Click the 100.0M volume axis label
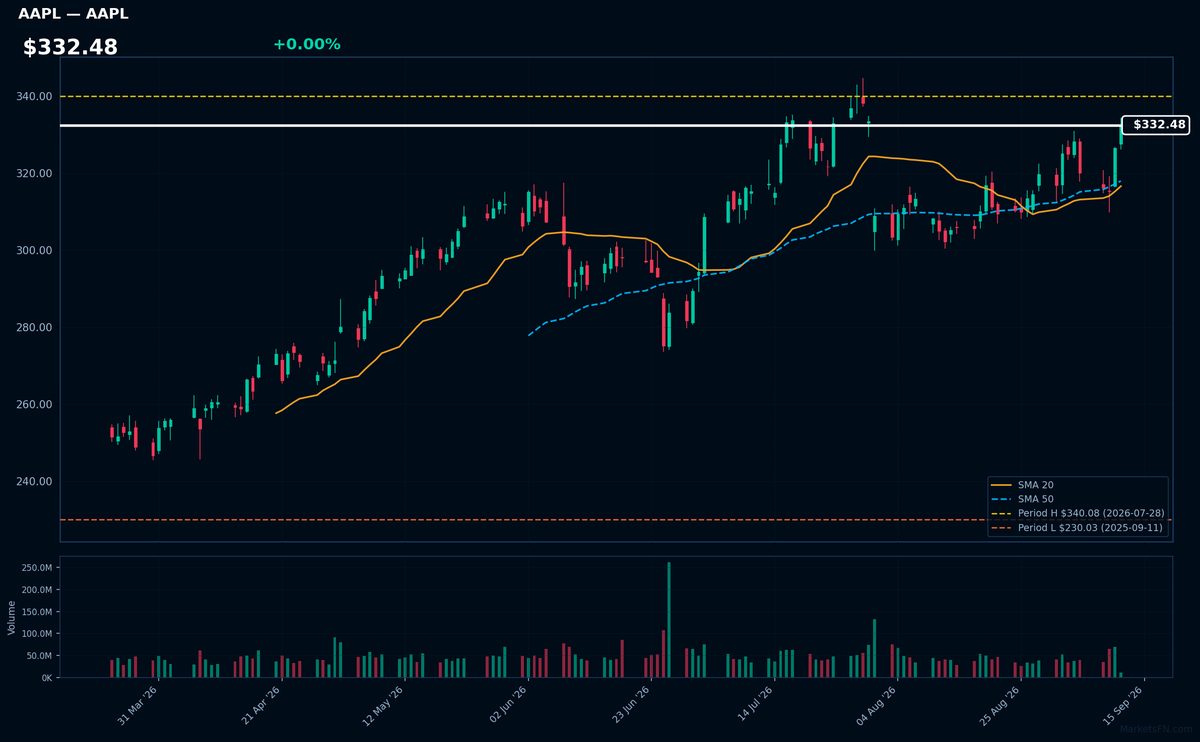This screenshot has height=742, width=1200. pos(38,634)
